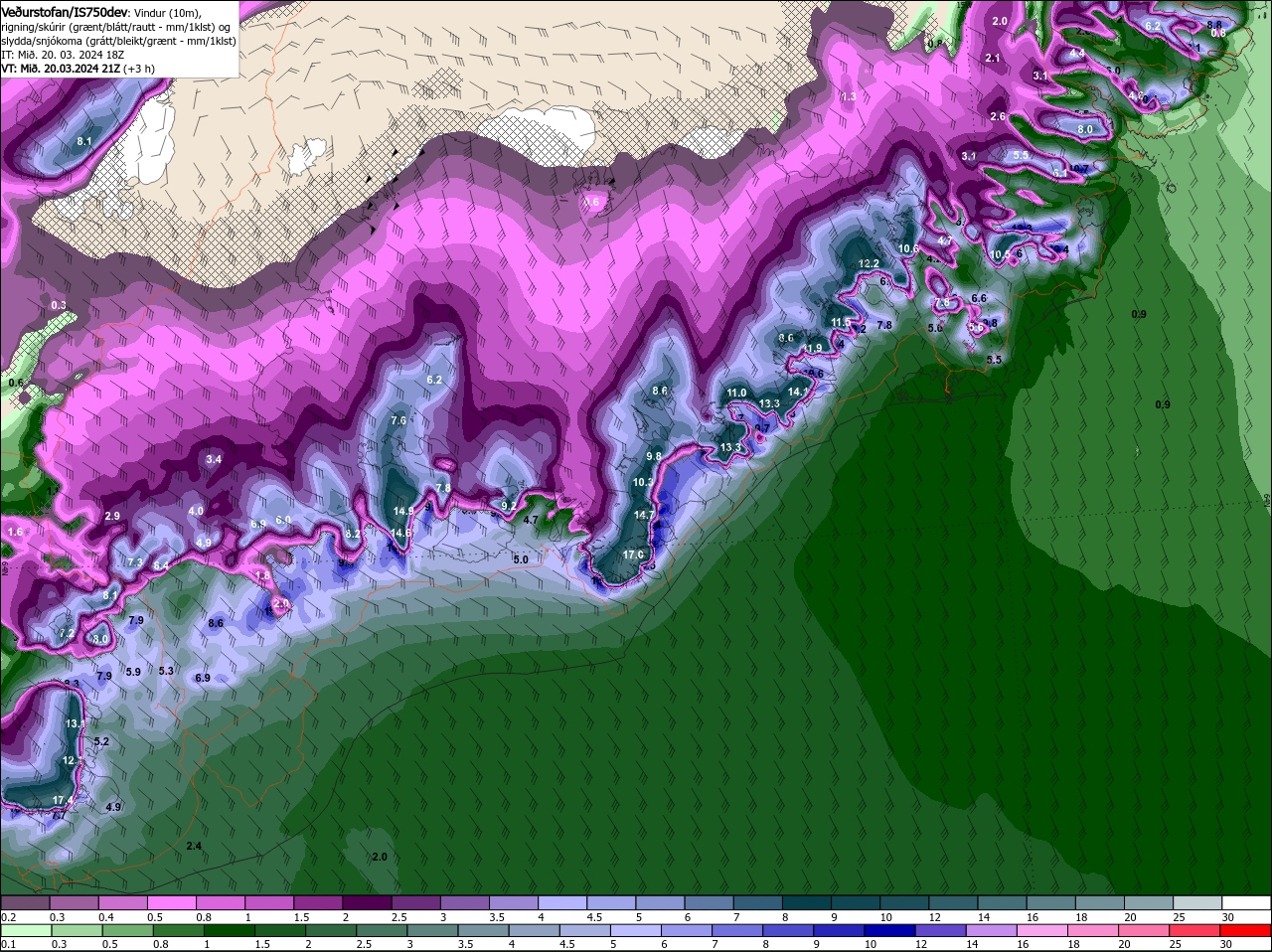Image resolution: width=1272 pixels, height=952 pixels.
Task: Click the '5.9' precipitation value on the map
Action: pyautogui.click(x=133, y=671)
